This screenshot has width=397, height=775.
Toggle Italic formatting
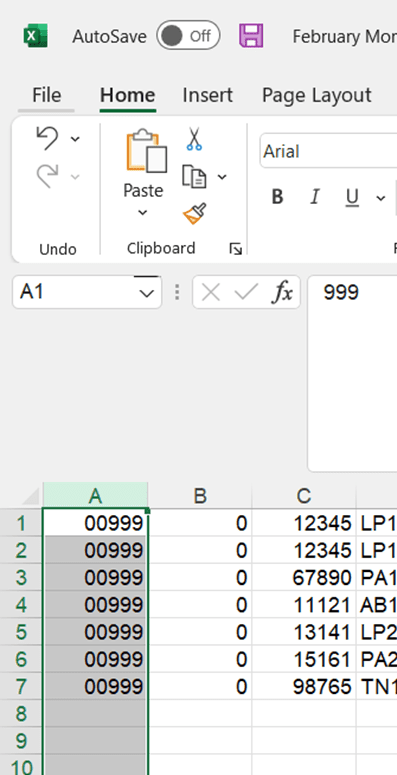[x=314, y=197]
